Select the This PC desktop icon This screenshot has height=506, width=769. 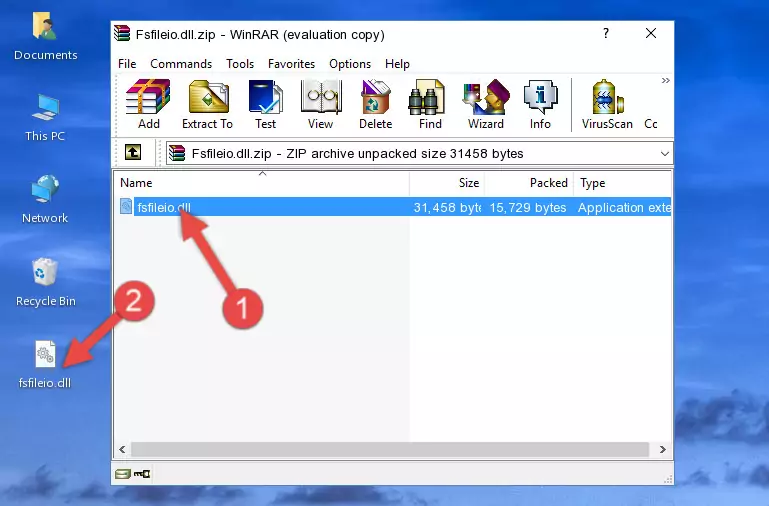45,118
